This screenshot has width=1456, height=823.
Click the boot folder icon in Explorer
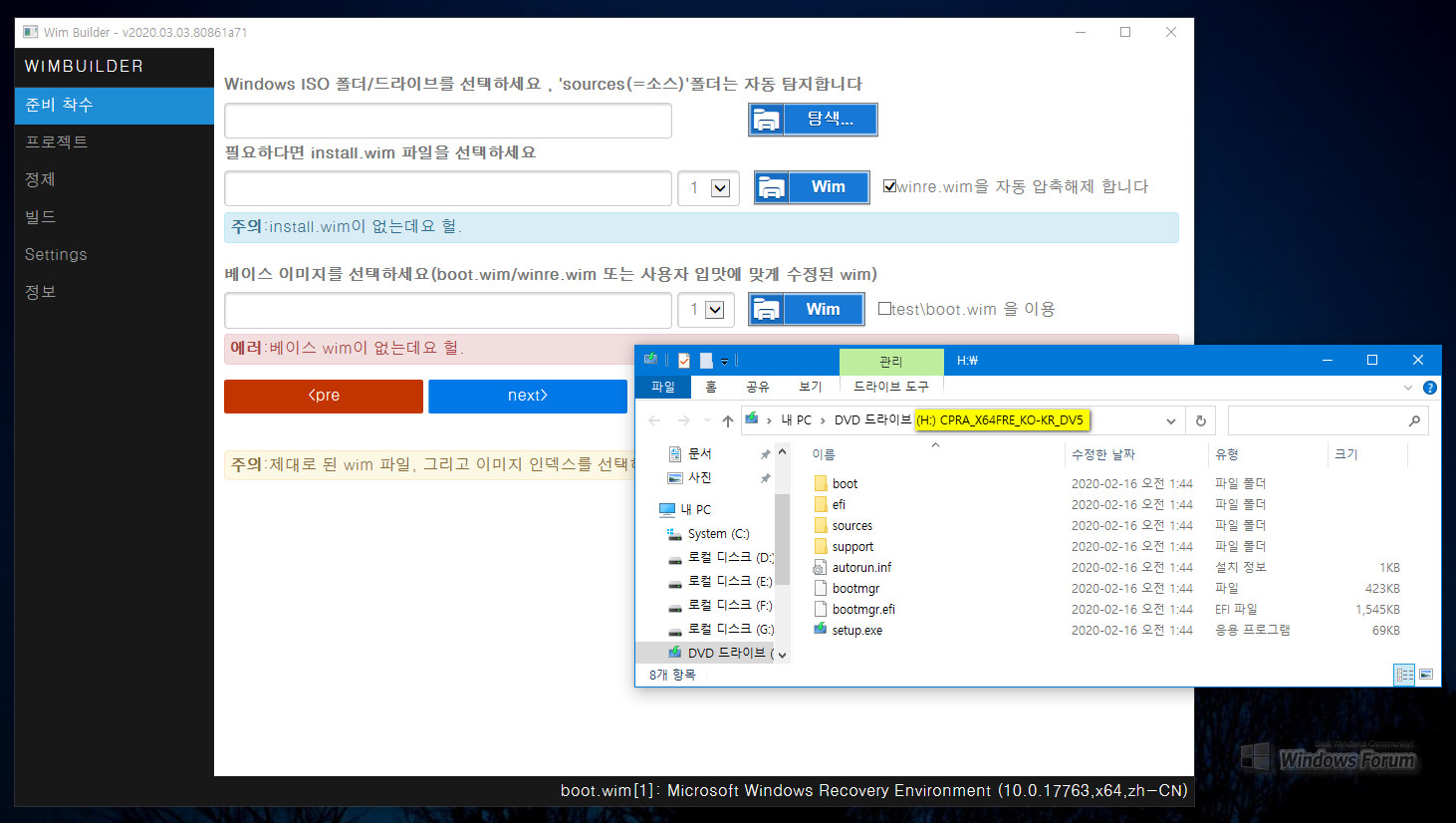(x=821, y=483)
